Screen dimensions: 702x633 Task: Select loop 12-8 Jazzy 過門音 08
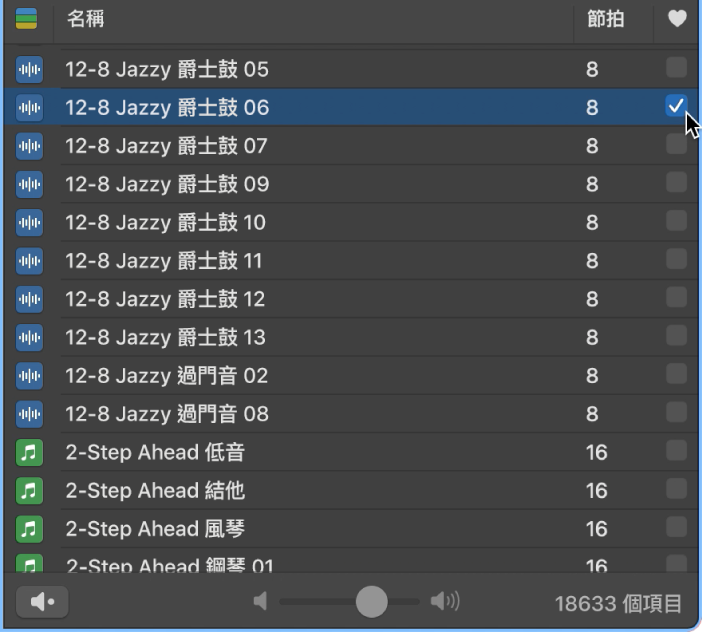(x=351, y=414)
